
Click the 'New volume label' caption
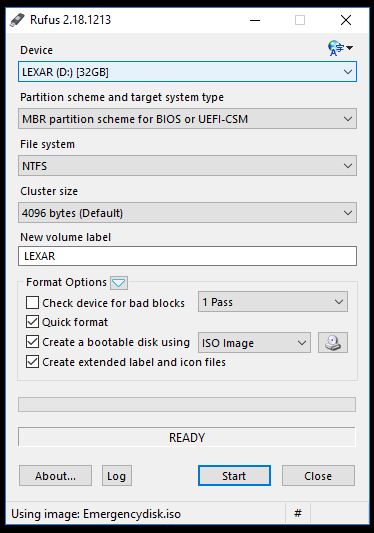(x=66, y=237)
